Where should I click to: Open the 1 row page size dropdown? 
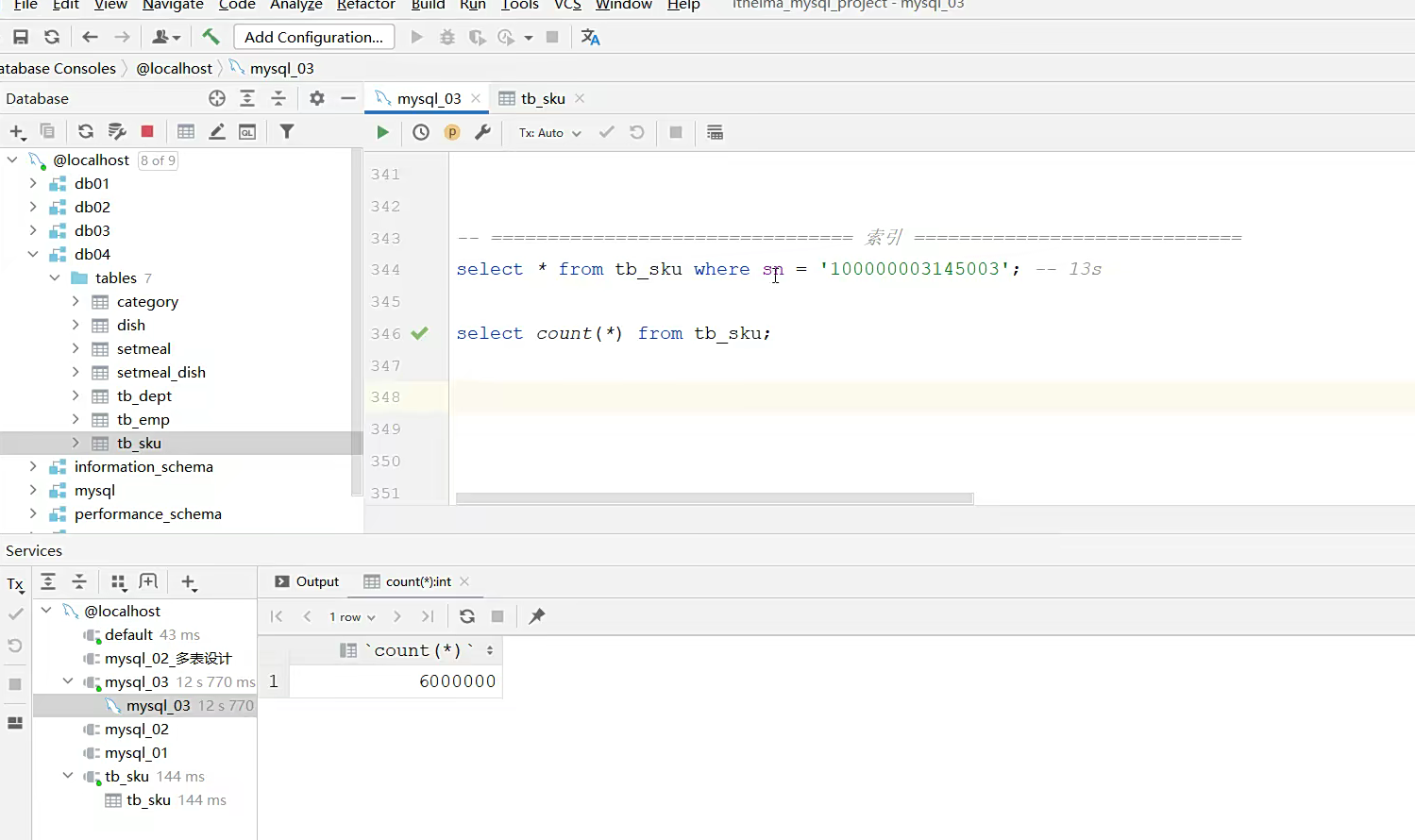352,616
